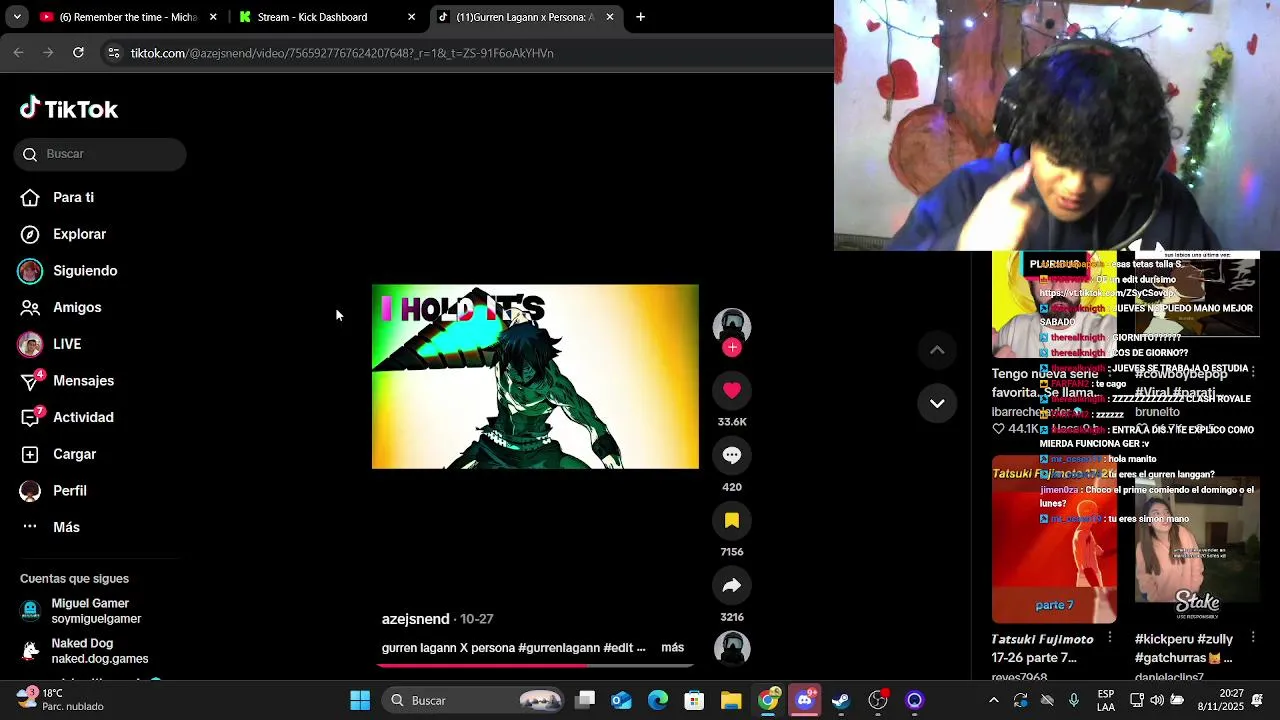The height and width of the screenshot is (720, 1280).
Task: Open File Explorer from the taskbar
Action: click(731, 700)
